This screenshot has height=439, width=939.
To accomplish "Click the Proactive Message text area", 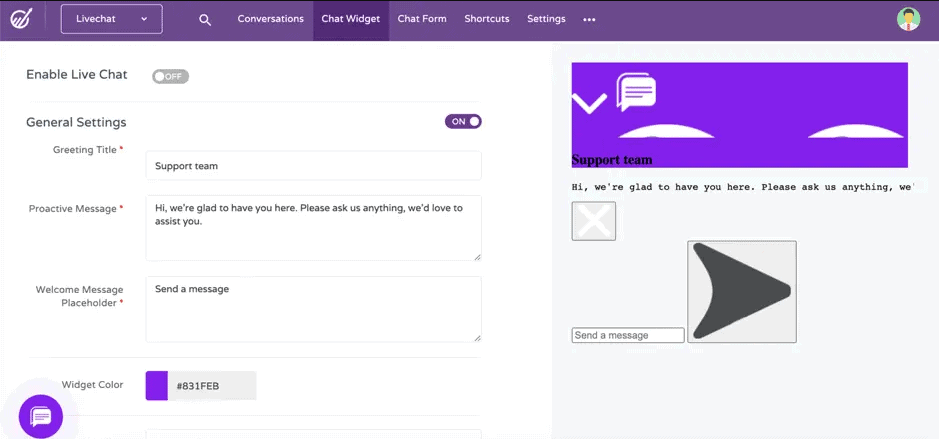I will [313, 228].
